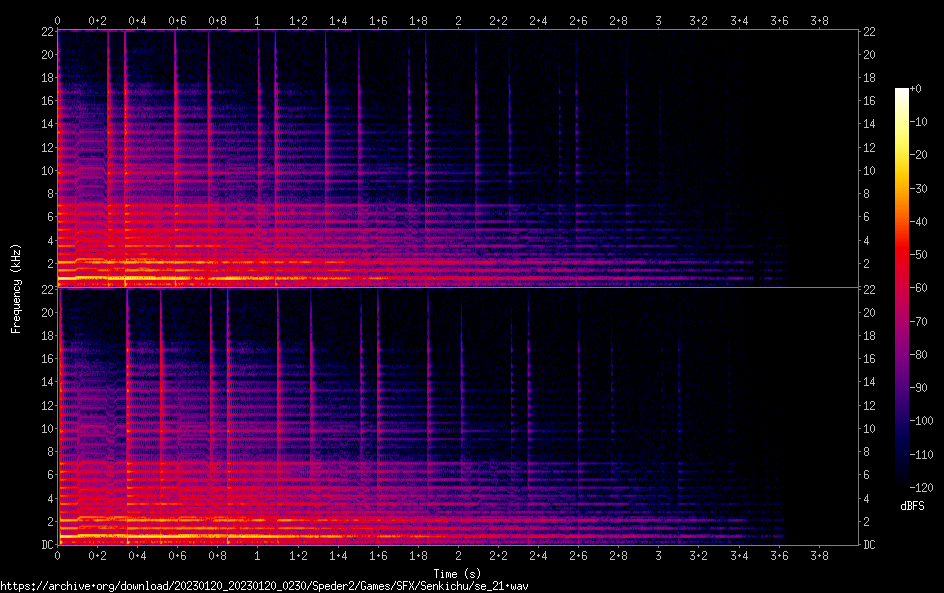Select the -10 tick on the dBFS scale
The width and height of the screenshot is (944, 593).
[x=925, y=123]
